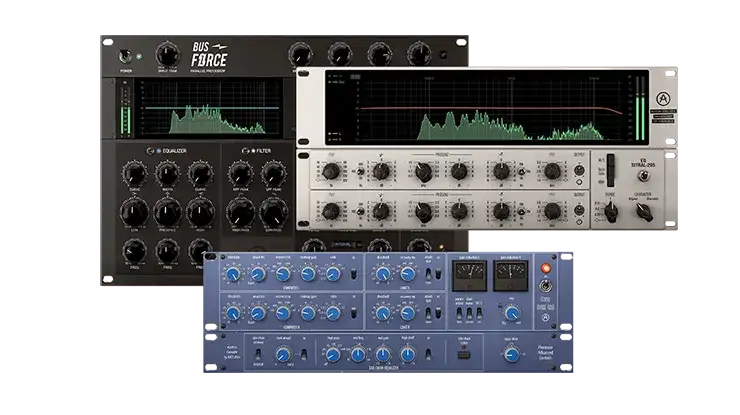The height and width of the screenshot is (415, 740).
Task: Click the Limiter II threshold knob
Action: tap(383, 313)
